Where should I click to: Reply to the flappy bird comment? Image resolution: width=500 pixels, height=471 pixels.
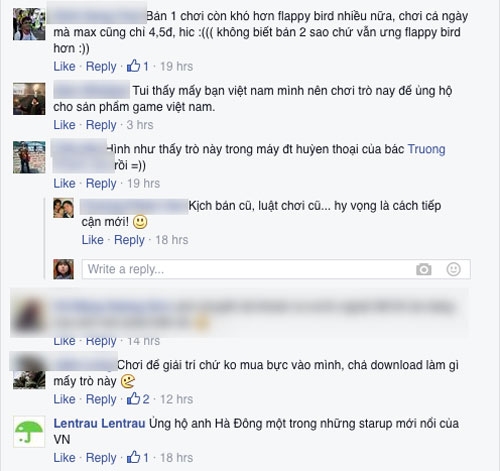101,66
